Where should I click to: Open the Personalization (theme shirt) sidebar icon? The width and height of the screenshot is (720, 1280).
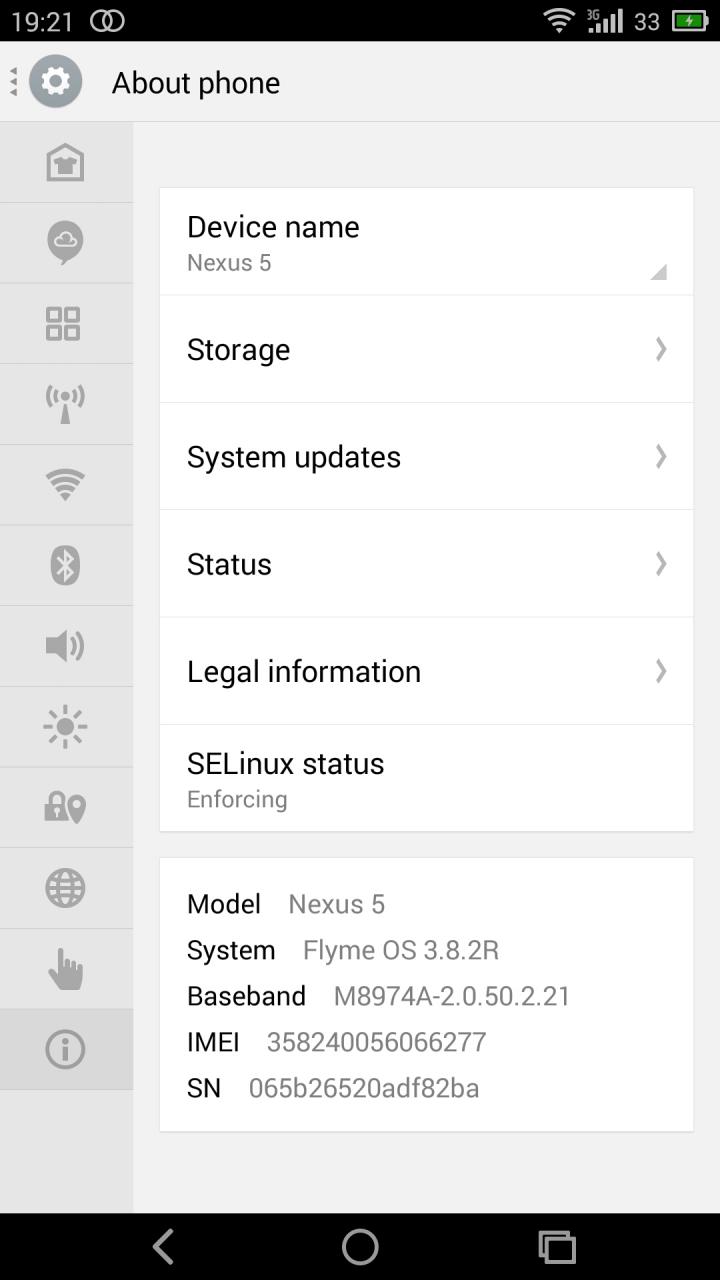(x=65, y=163)
